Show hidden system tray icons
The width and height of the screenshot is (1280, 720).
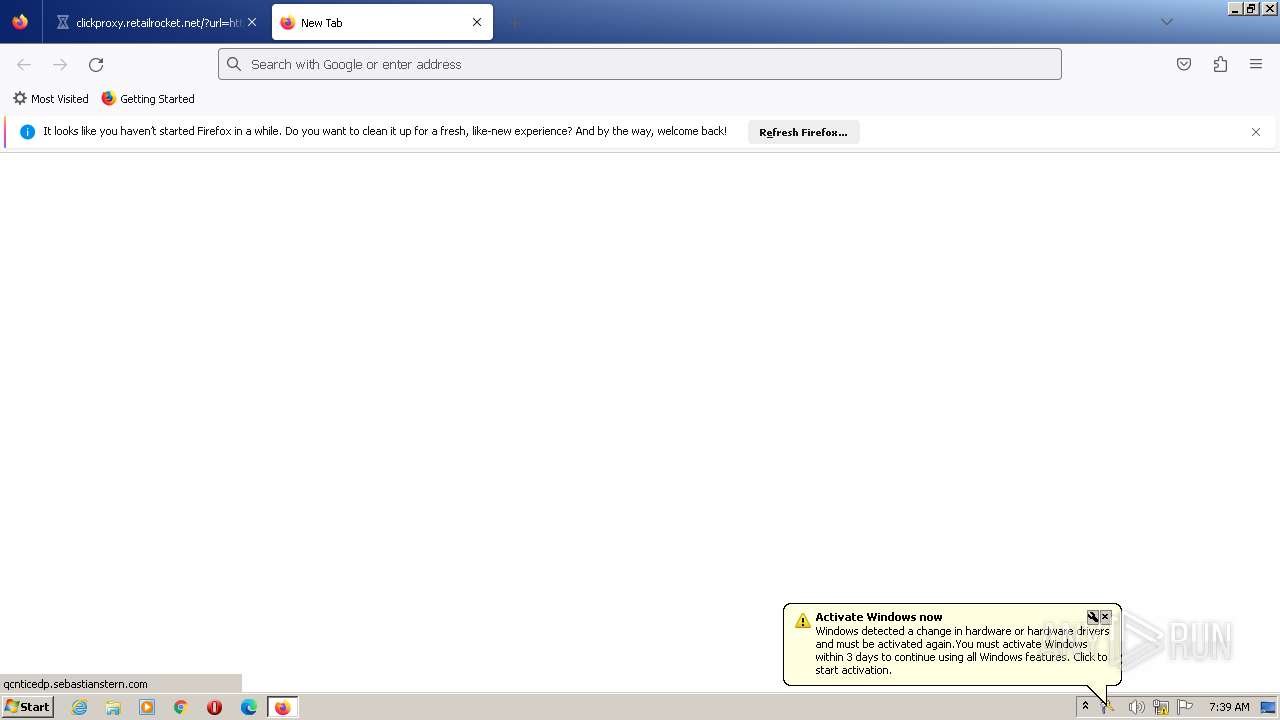(1085, 707)
